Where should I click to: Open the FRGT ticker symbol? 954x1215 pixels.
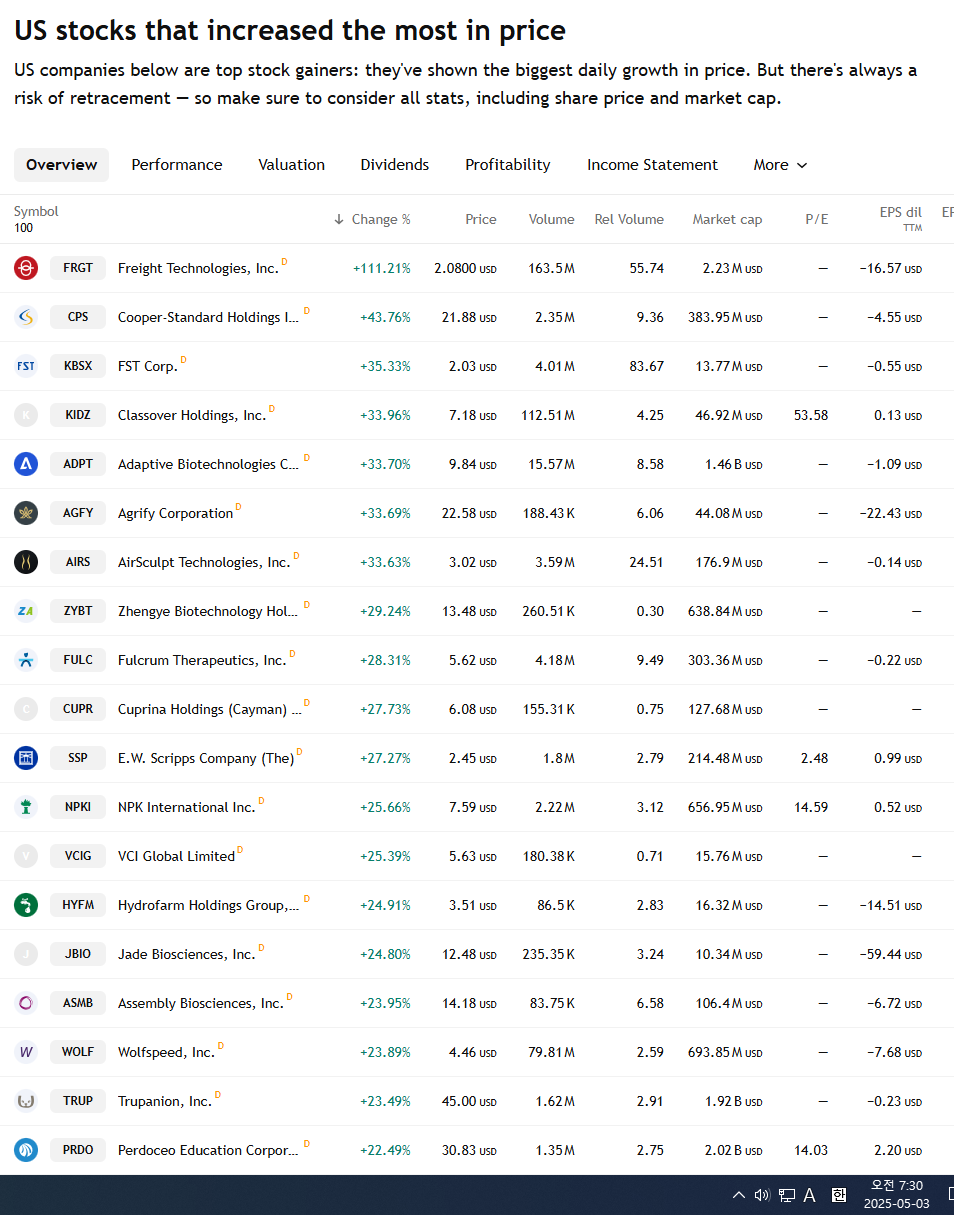78,268
